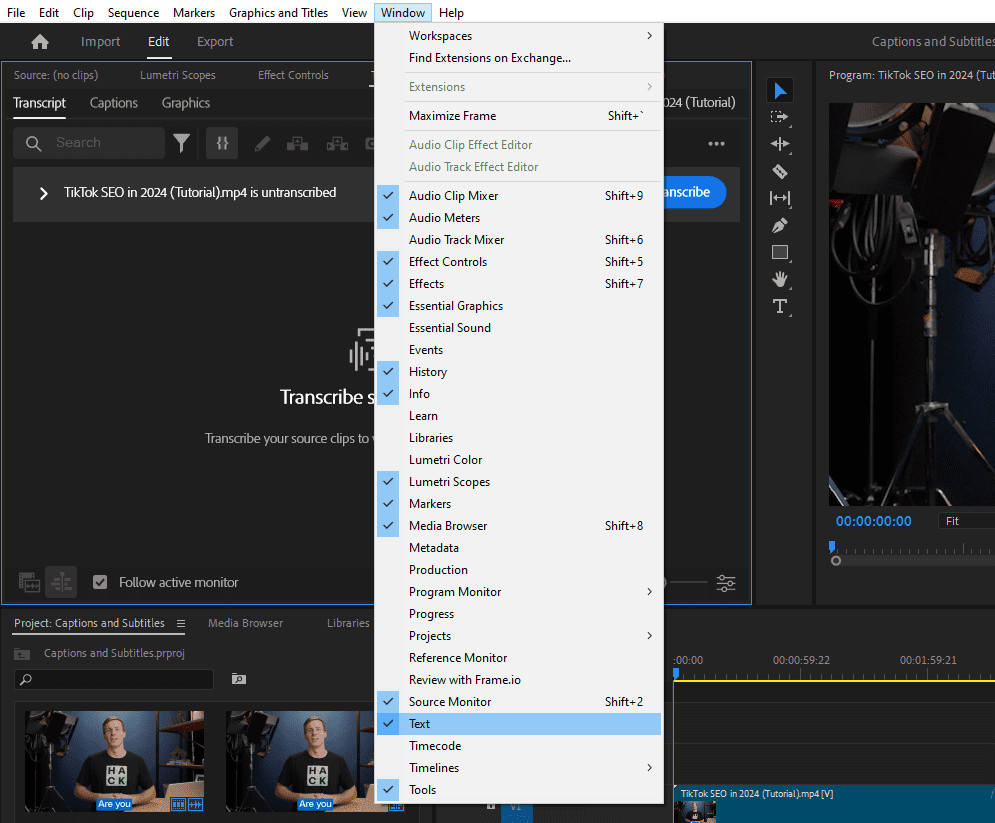This screenshot has width=995, height=823.
Task: Switch to the Captions tab
Action: [114, 103]
